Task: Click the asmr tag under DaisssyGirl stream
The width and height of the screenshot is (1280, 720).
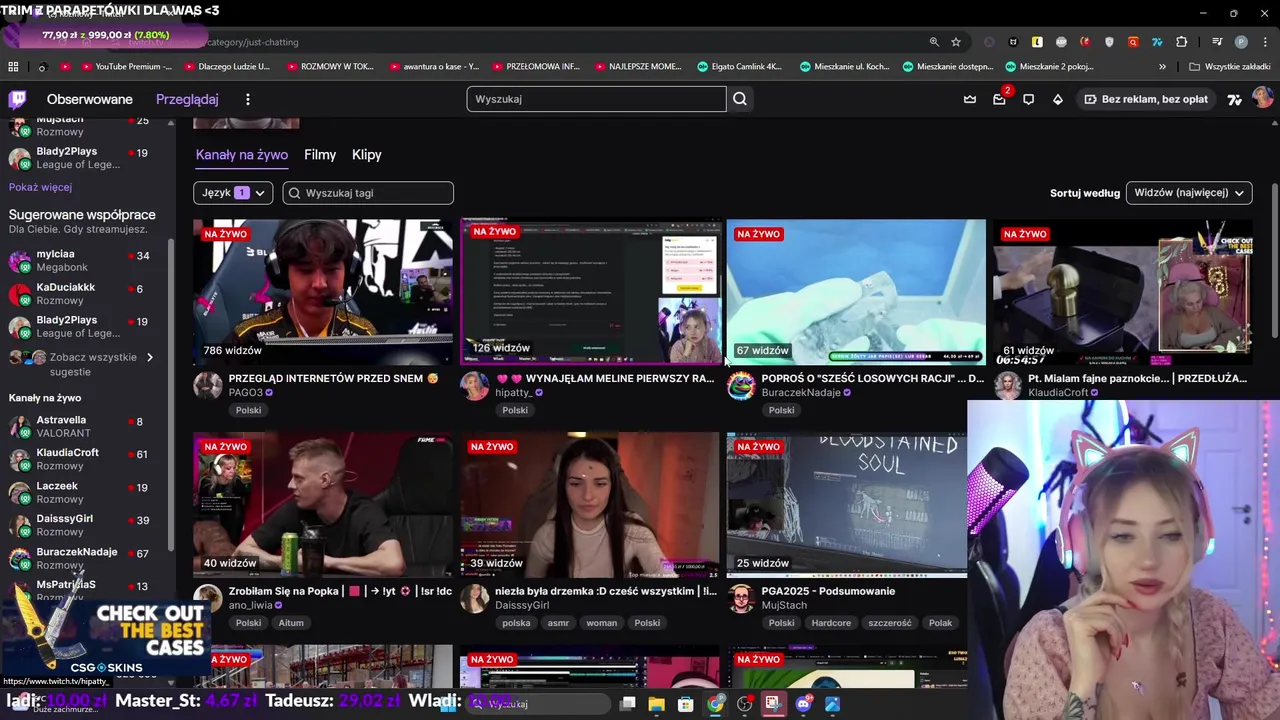Action: 558,623
